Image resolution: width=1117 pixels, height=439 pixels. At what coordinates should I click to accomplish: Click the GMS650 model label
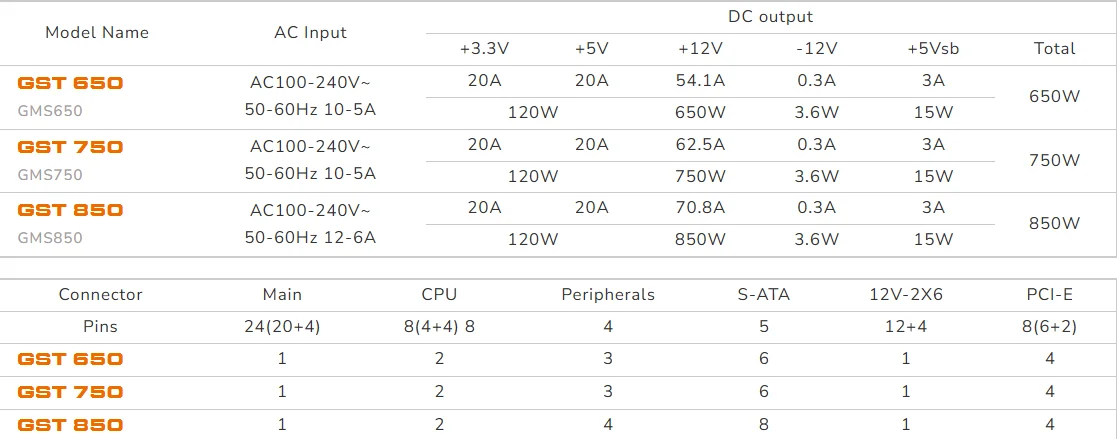click(50, 111)
